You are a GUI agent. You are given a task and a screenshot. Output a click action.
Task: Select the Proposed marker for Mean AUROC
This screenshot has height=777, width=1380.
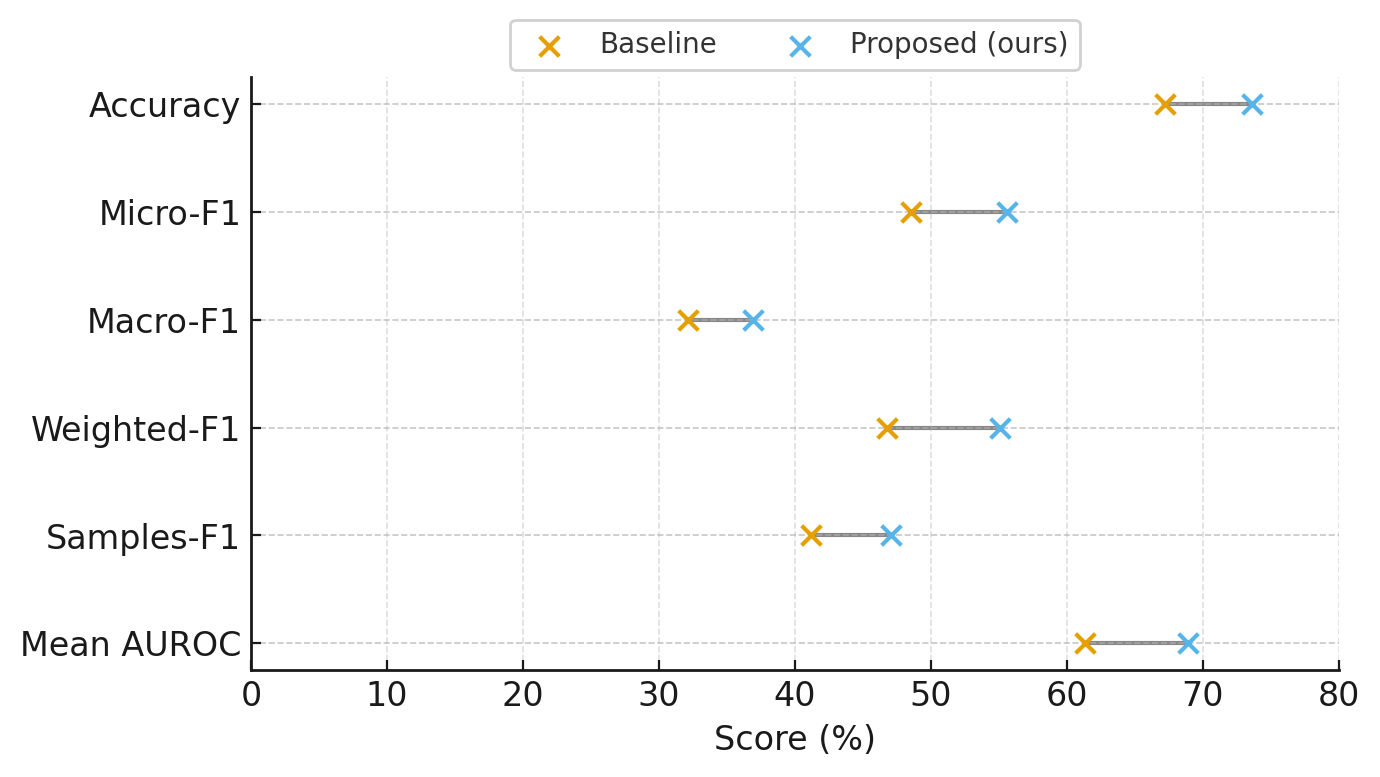pyautogui.click(x=1188, y=643)
